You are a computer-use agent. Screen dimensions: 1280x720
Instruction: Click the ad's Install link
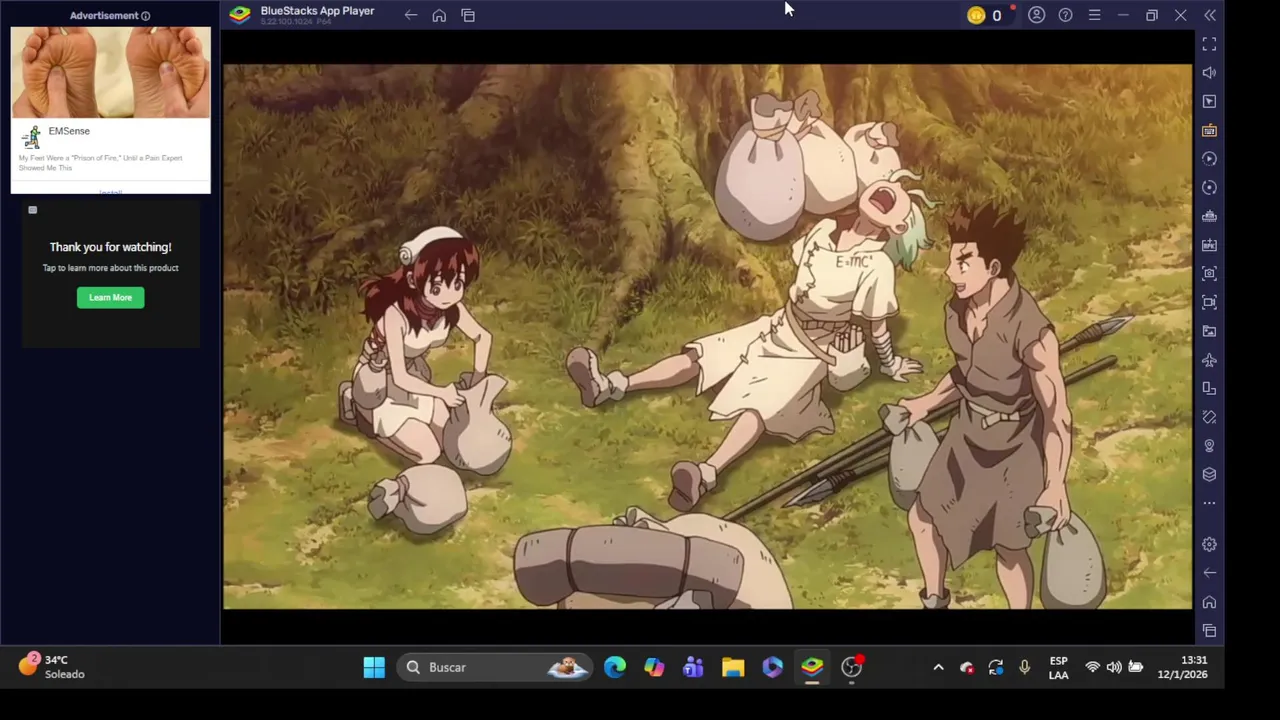pos(110,192)
